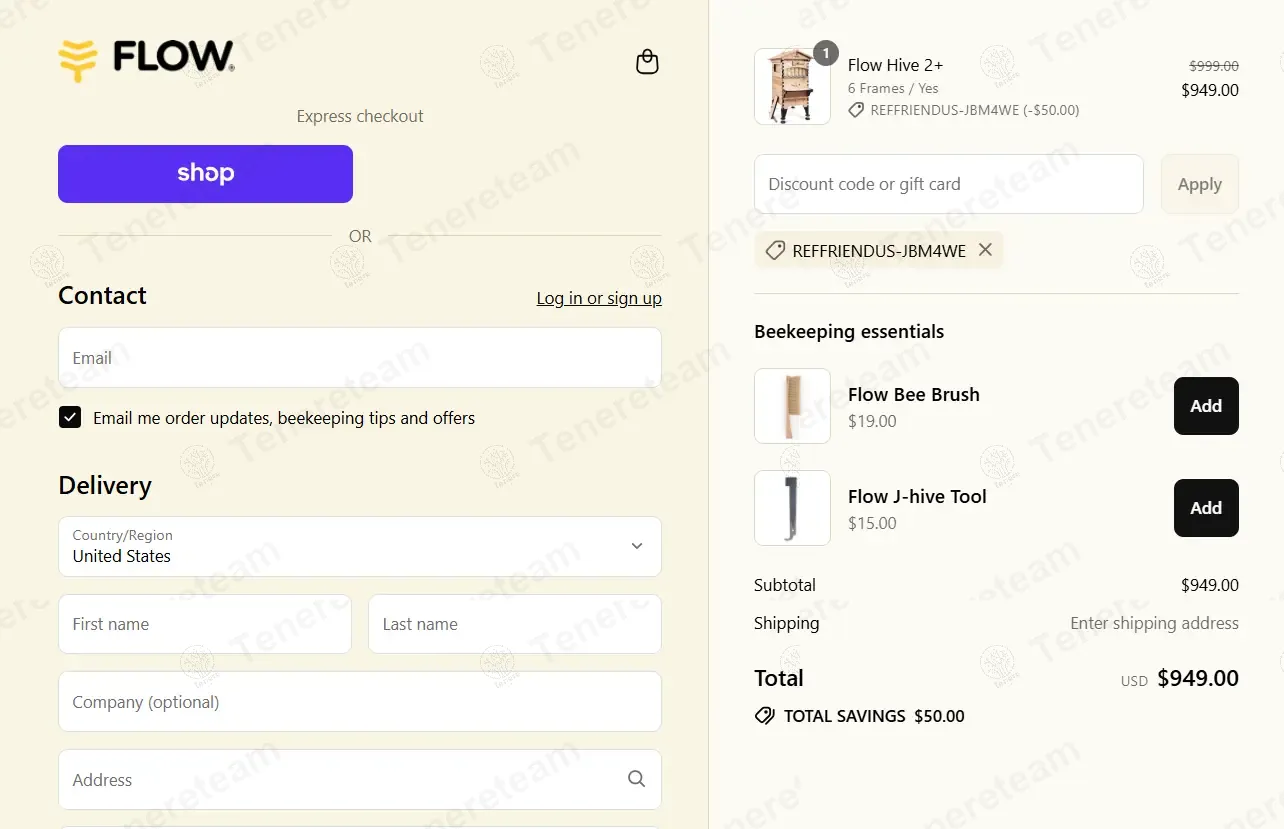1284x829 pixels.
Task: Click the Total Savings tag icon
Action: pos(764,716)
